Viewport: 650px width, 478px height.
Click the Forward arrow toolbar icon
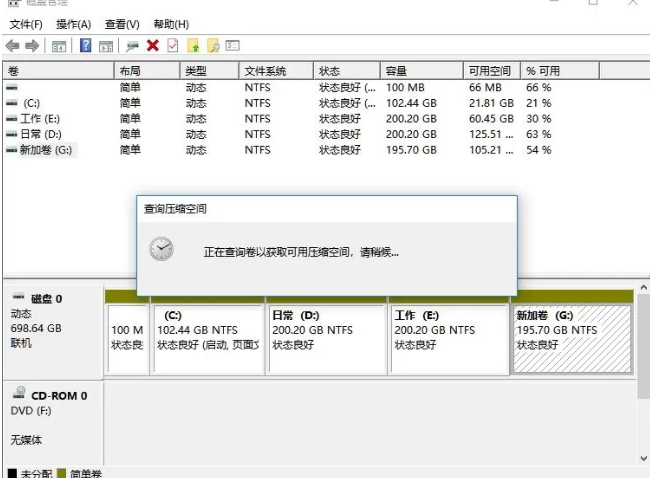[x=32, y=45]
